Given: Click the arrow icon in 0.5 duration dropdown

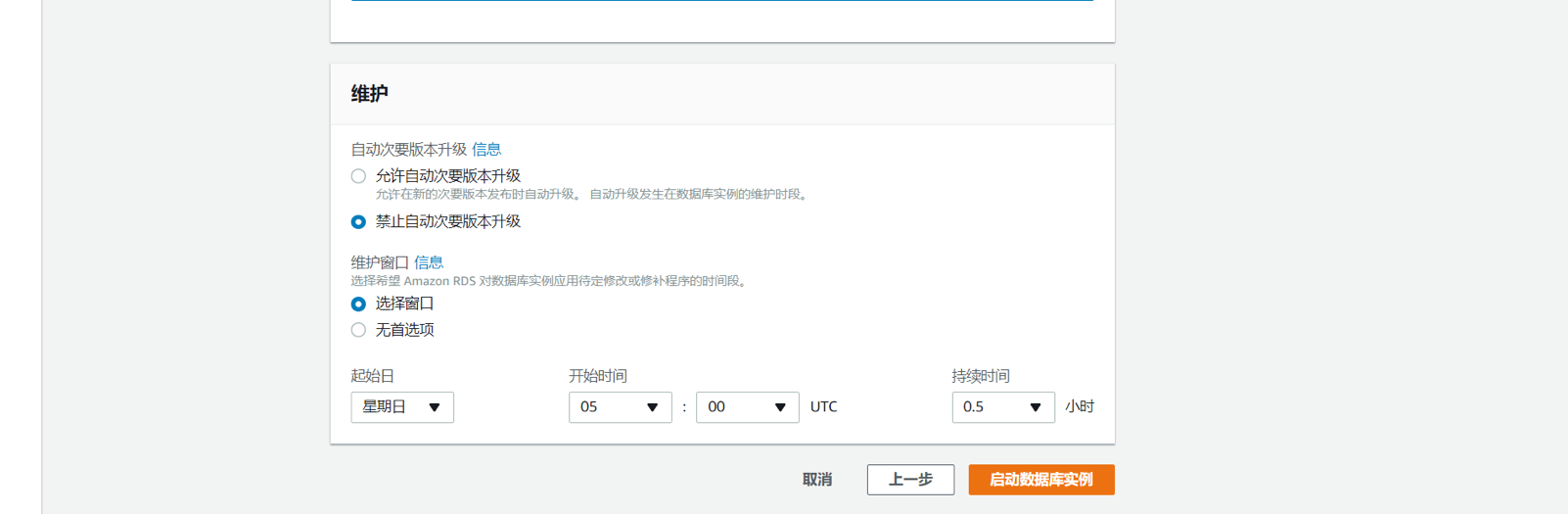Looking at the screenshot, I should click(x=1035, y=407).
